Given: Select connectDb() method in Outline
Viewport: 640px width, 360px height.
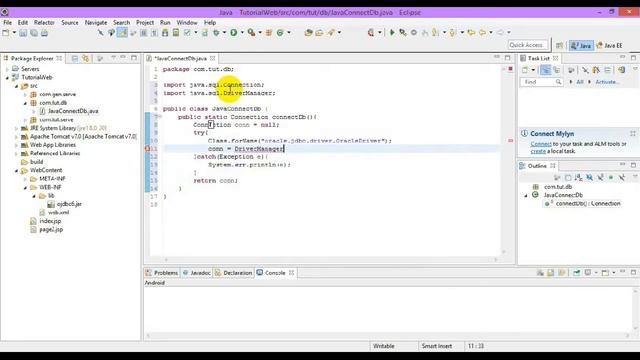Looking at the screenshot, I should [587, 204].
